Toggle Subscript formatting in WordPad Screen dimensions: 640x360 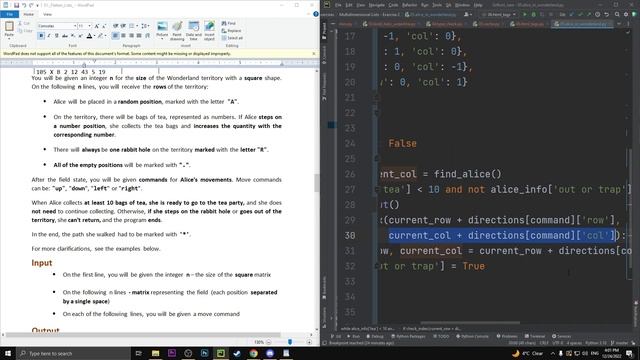pyautogui.click(x=73, y=36)
